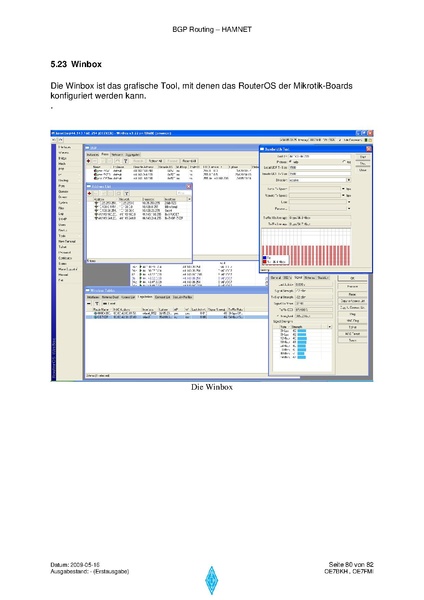This screenshot has width=424, height=600.
Task: Click the Undo arrow in Winbox top toolbar
Action: pos(54,140)
